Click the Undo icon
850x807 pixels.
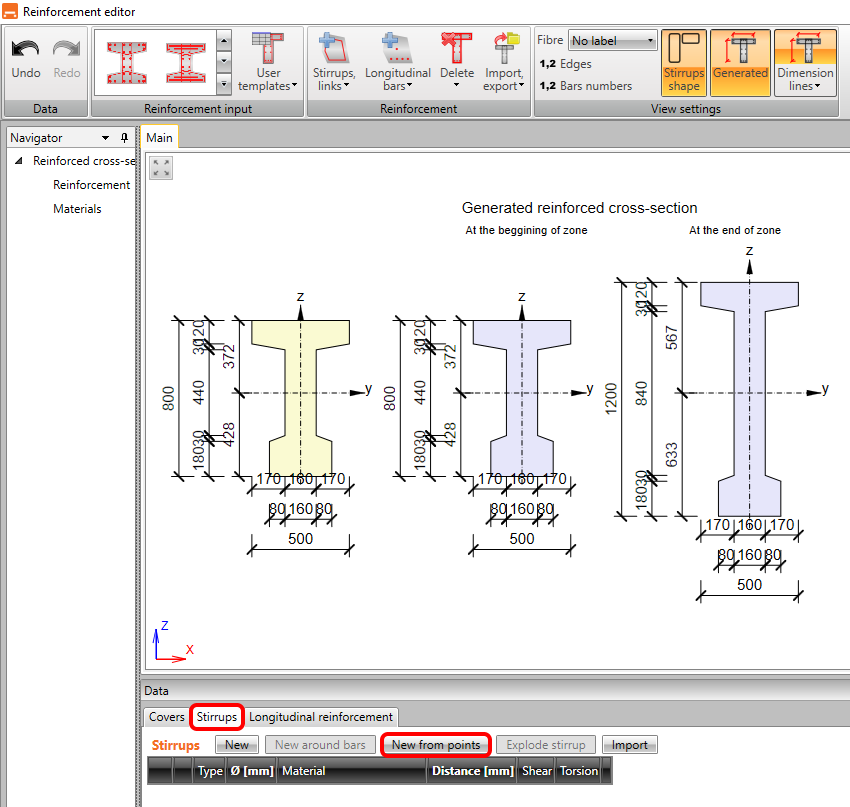click(25, 52)
